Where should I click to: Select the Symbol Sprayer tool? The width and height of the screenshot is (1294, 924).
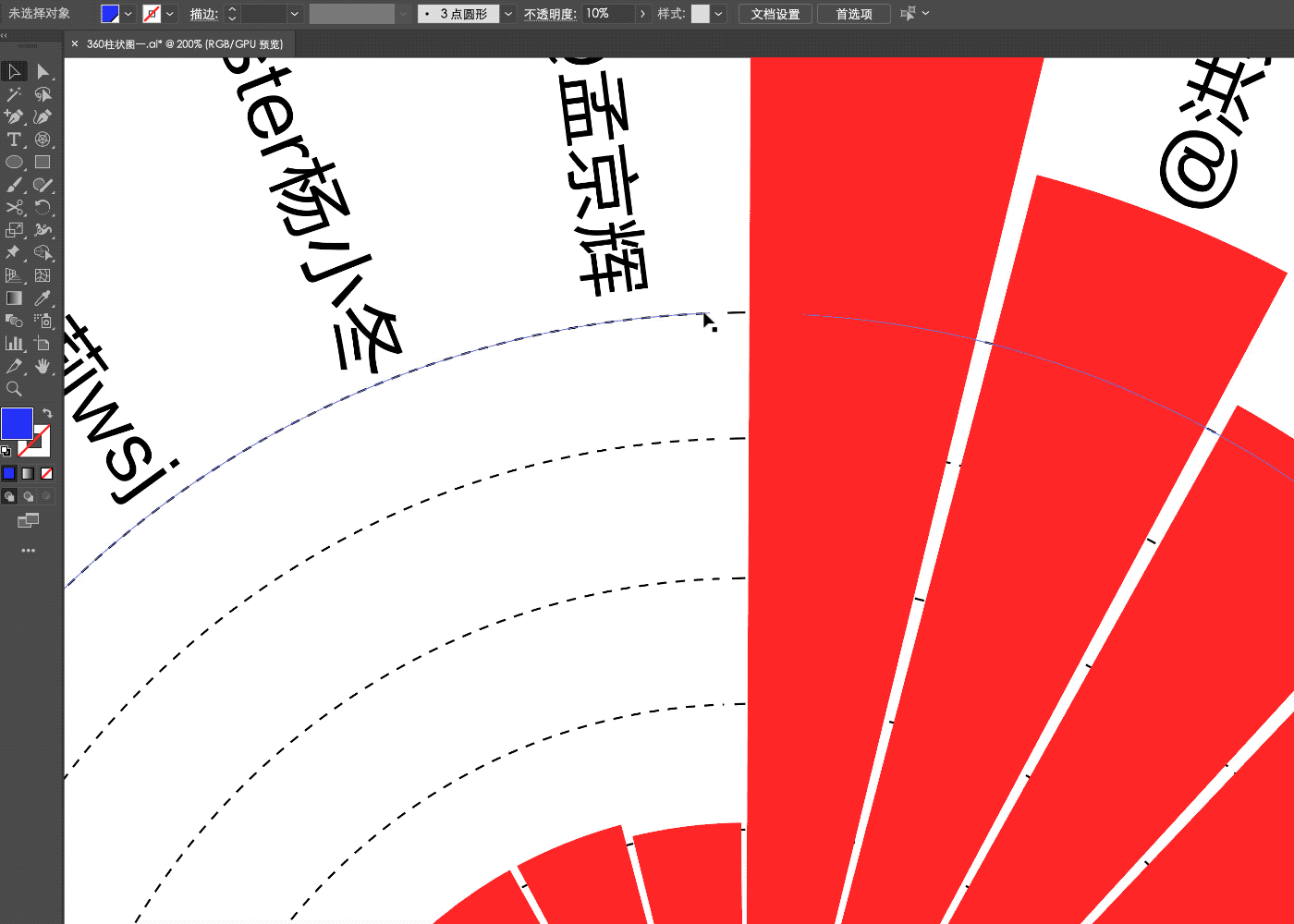tap(43, 321)
